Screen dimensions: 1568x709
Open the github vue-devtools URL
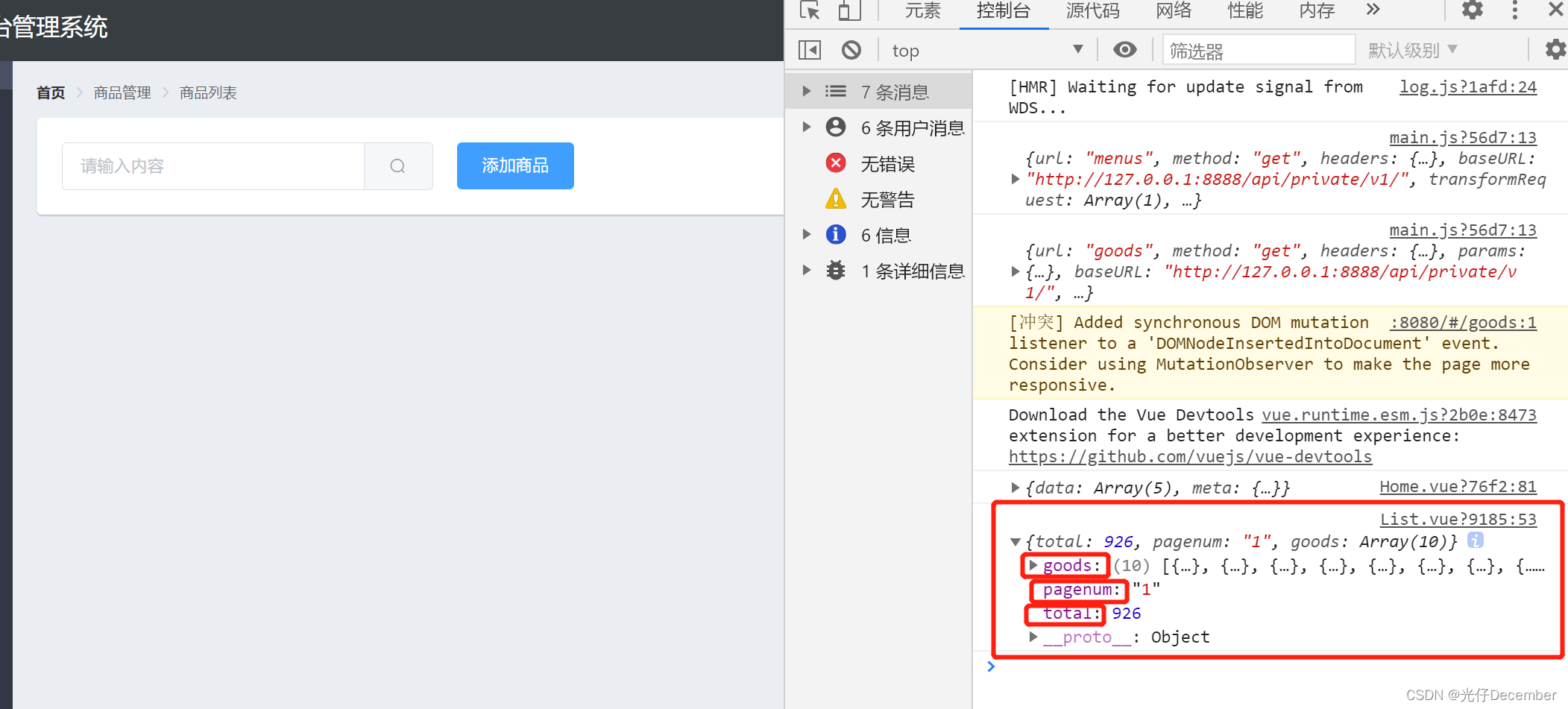(1190, 456)
